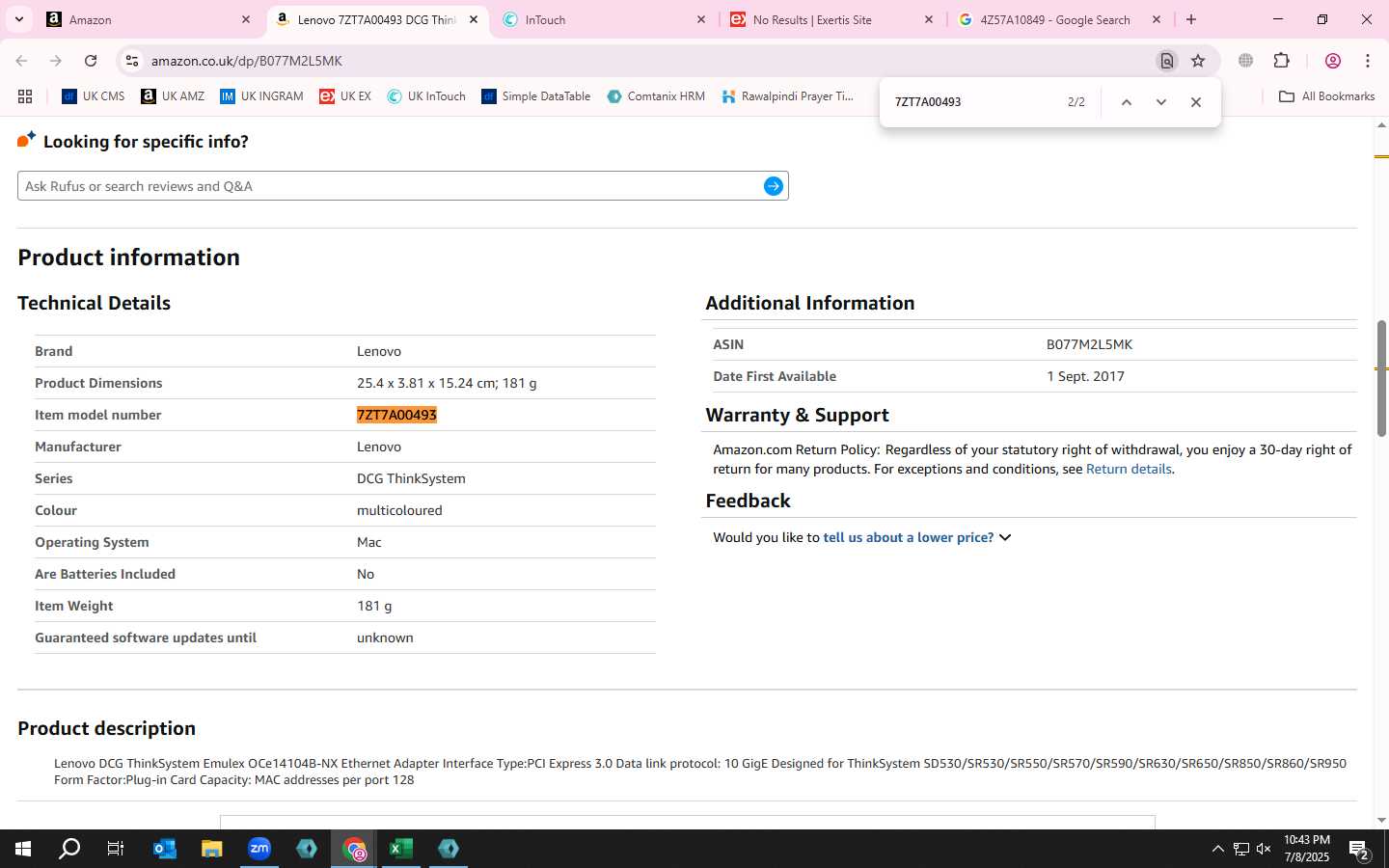
Task: Click the address bar URL
Action: 247,61
